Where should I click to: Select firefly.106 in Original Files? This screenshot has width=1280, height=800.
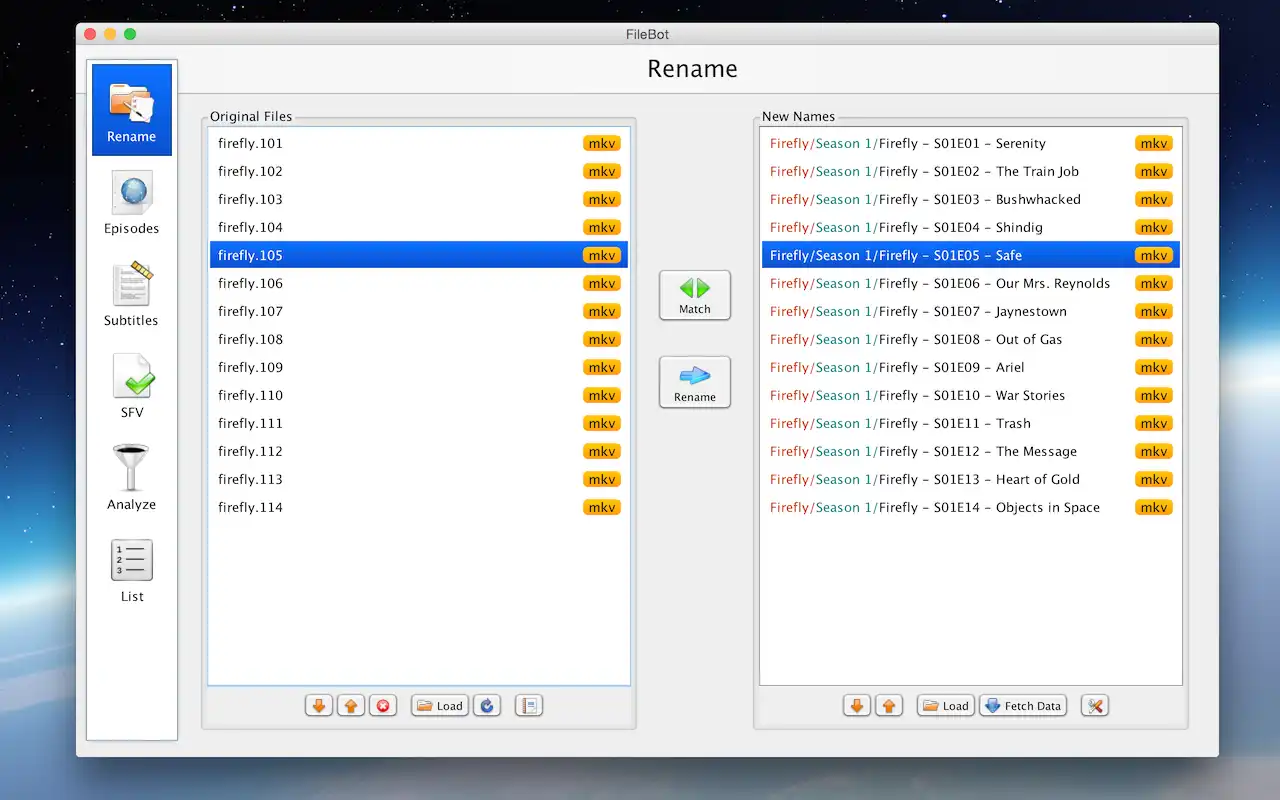419,283
